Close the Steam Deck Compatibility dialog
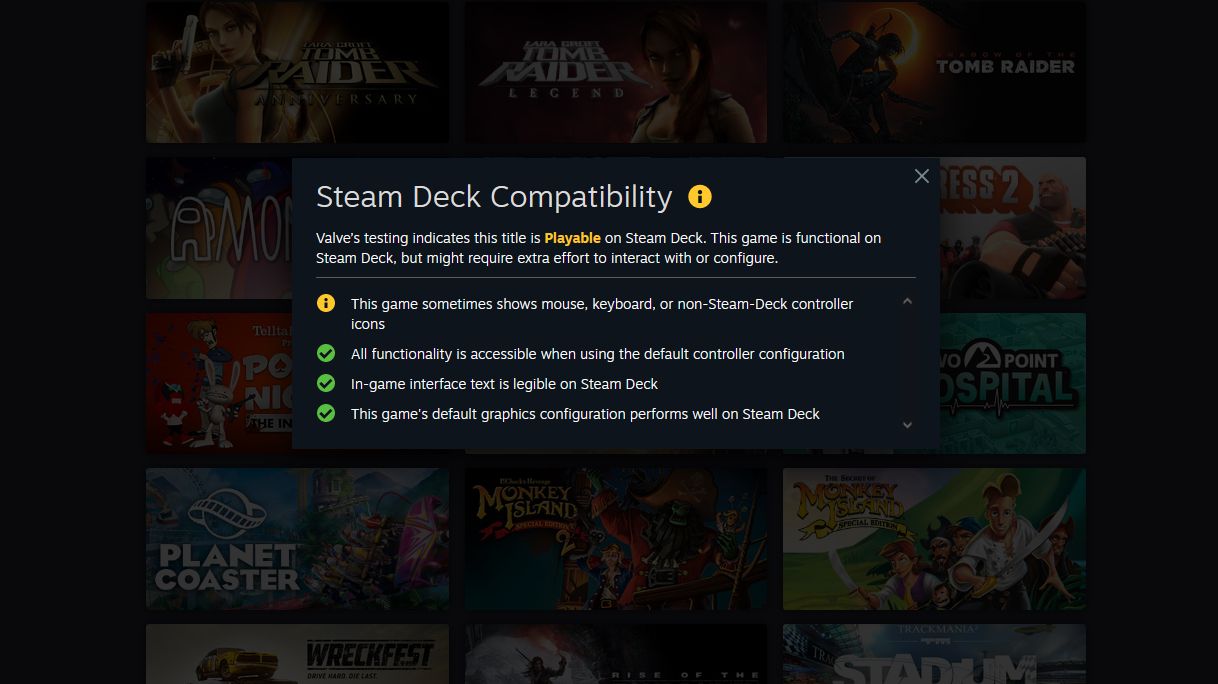 click(922, 176)
